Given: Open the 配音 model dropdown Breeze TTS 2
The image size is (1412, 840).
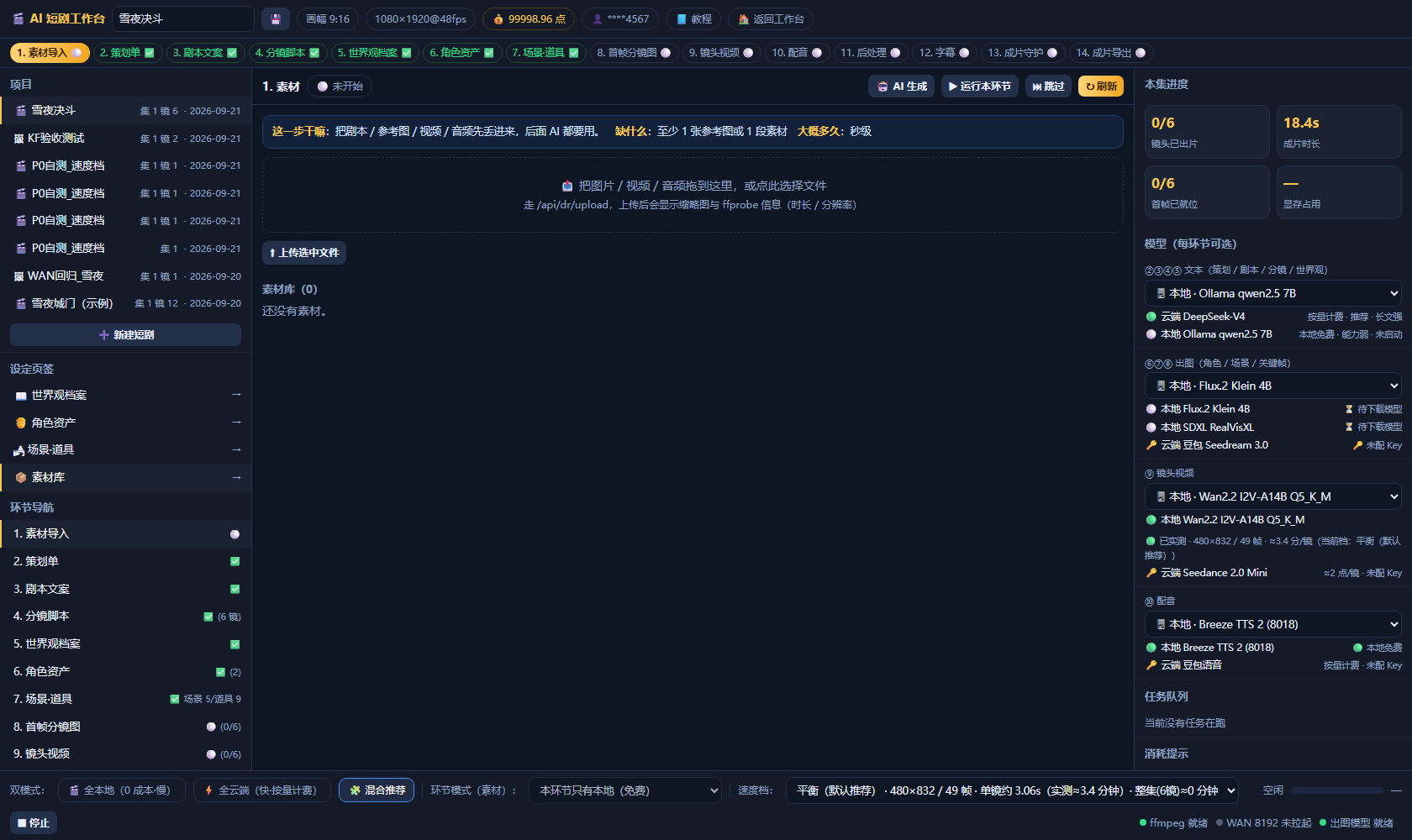Looking at the screenshot, I should tap(1273, 624).
